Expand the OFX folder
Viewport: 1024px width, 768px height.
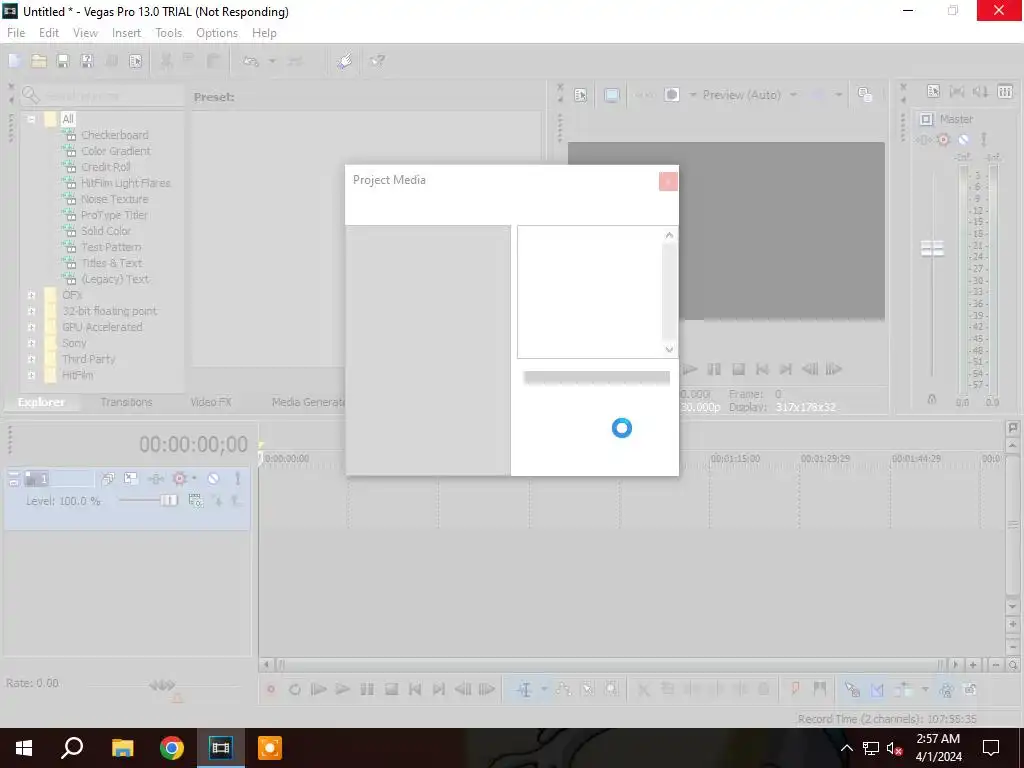tap(31, 295)
